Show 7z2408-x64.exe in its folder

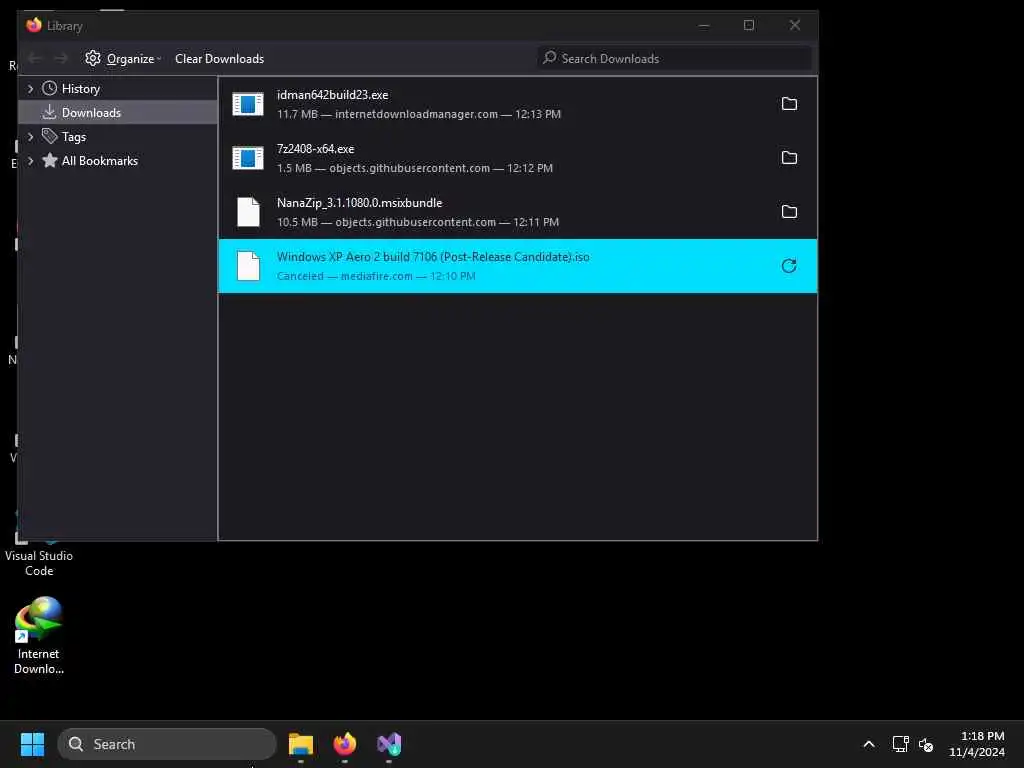click(789, 158)
